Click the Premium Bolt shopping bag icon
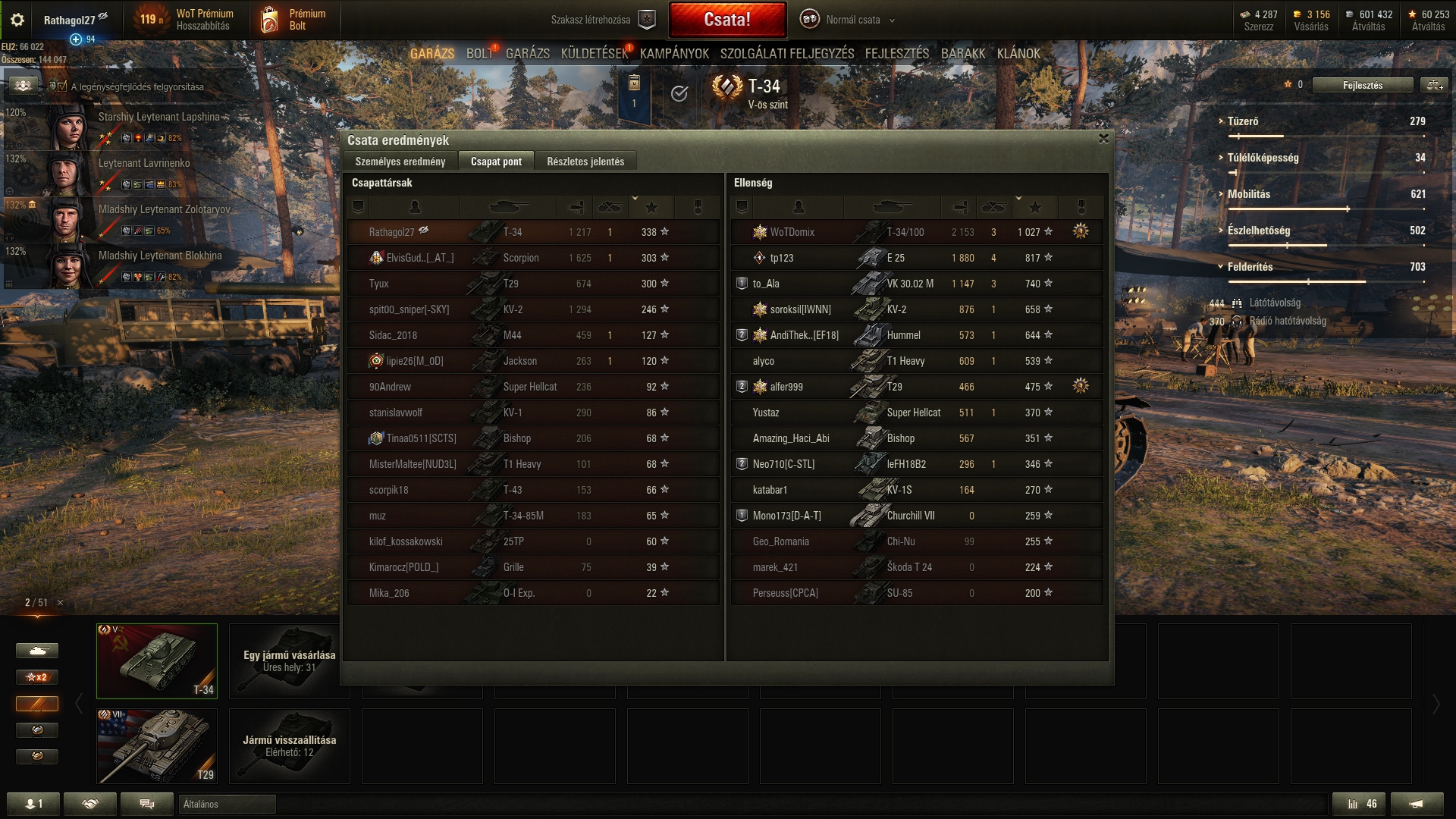Screen dimensions: 1456x819 [x=269, y=20]
